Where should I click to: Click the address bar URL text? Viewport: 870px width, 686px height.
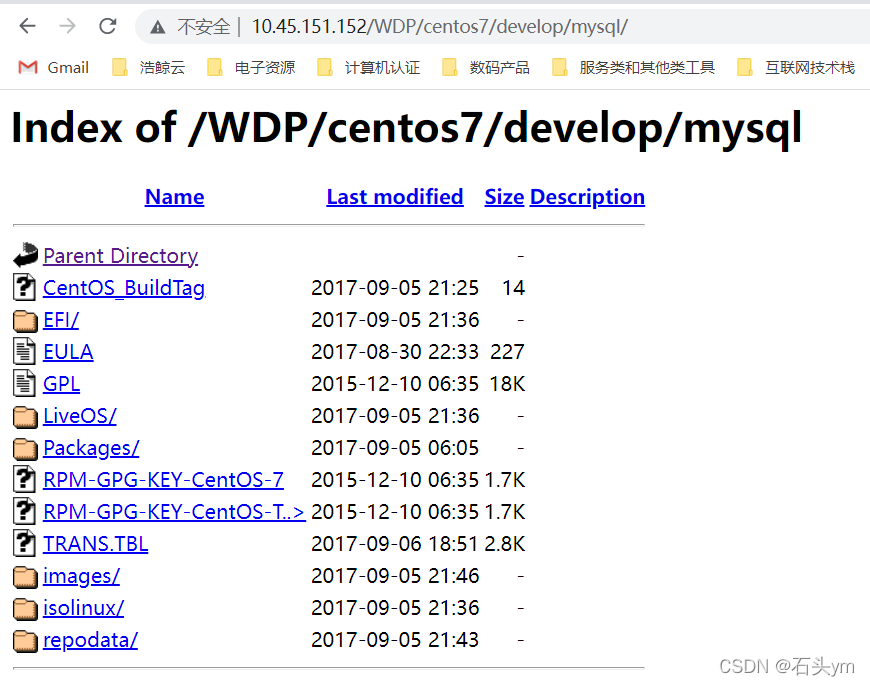[439, 26]
